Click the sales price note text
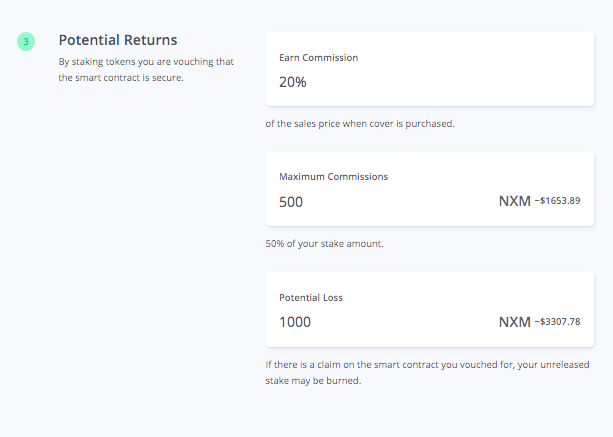613x437 pixels. (x=359, y=124)
